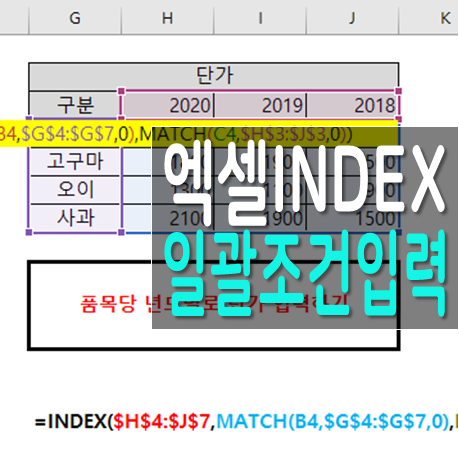This screenshot has height=457, width=459.
Task: Select column H header
Action: tap(167, 17)
